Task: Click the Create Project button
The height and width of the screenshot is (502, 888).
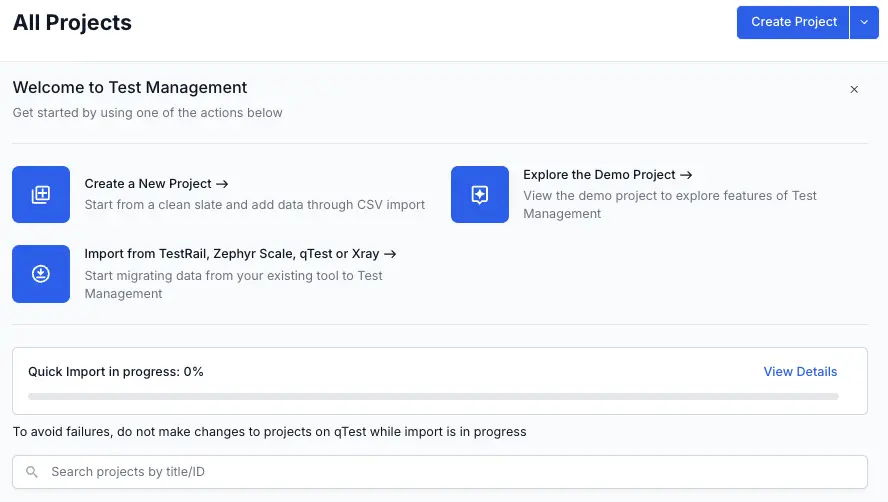Action: point(793,22)
